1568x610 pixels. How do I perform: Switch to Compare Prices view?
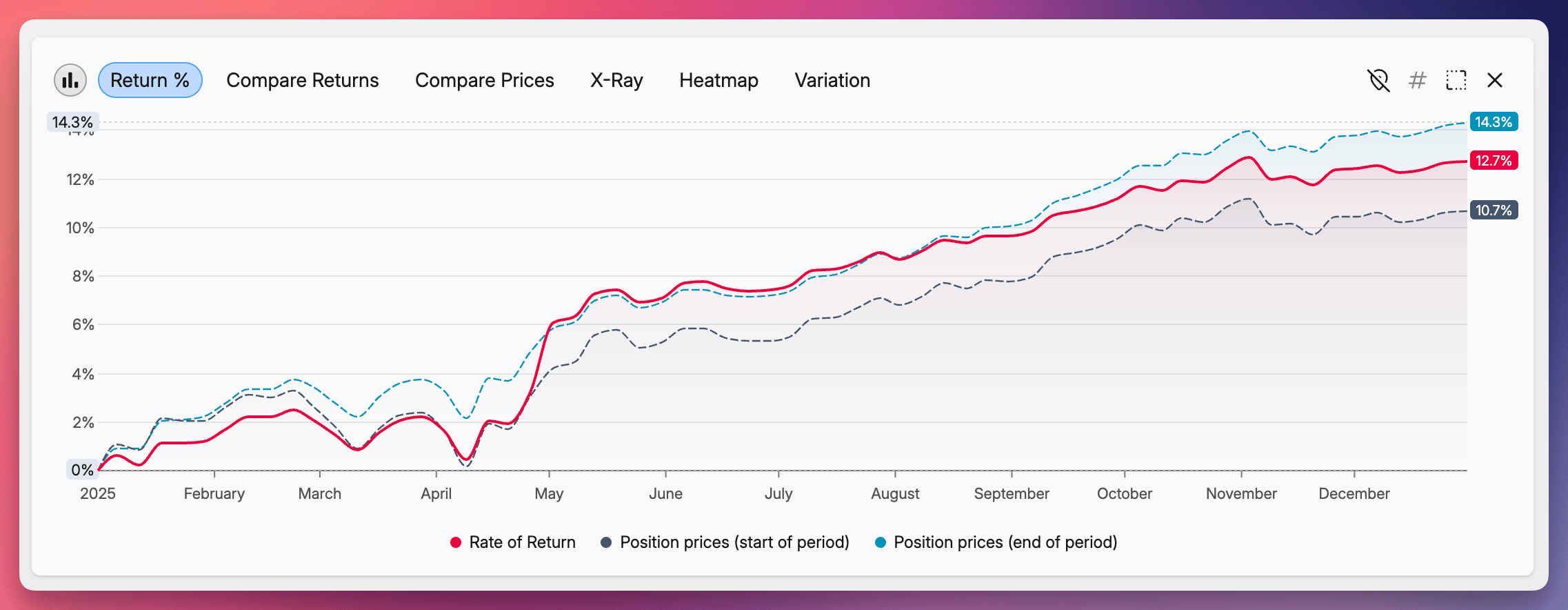tap(484, 80)
